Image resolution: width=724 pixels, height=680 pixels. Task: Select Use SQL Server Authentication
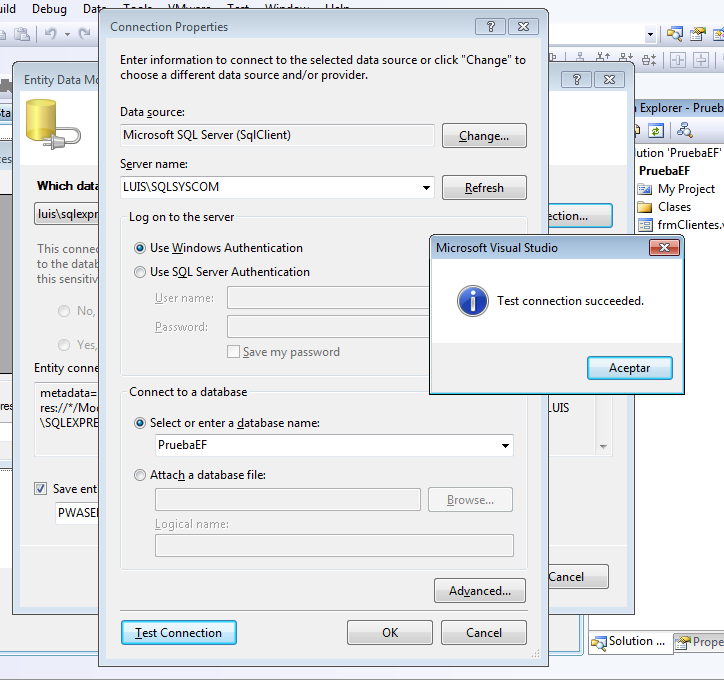[x=140, y=272]
